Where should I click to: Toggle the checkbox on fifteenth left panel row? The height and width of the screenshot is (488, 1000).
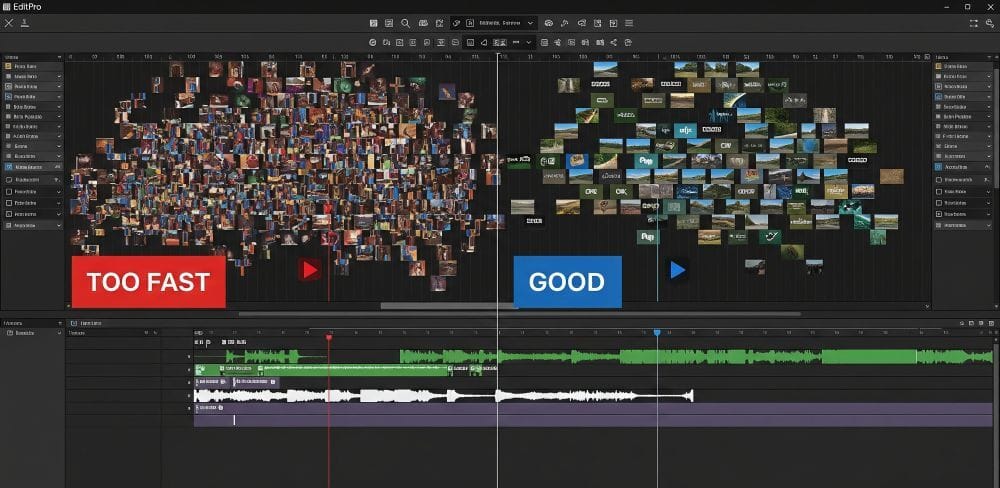coord(10,214)
